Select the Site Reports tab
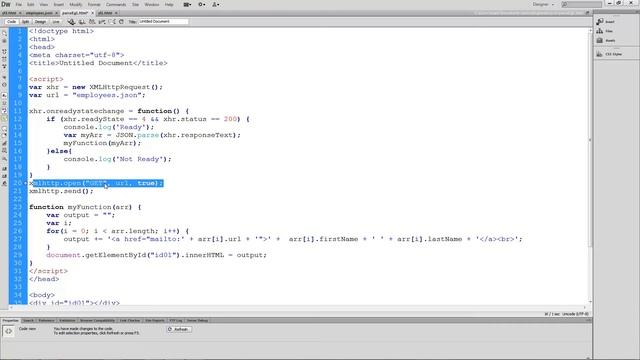This screenshot has height=360, width=640. tap(155, 321)
